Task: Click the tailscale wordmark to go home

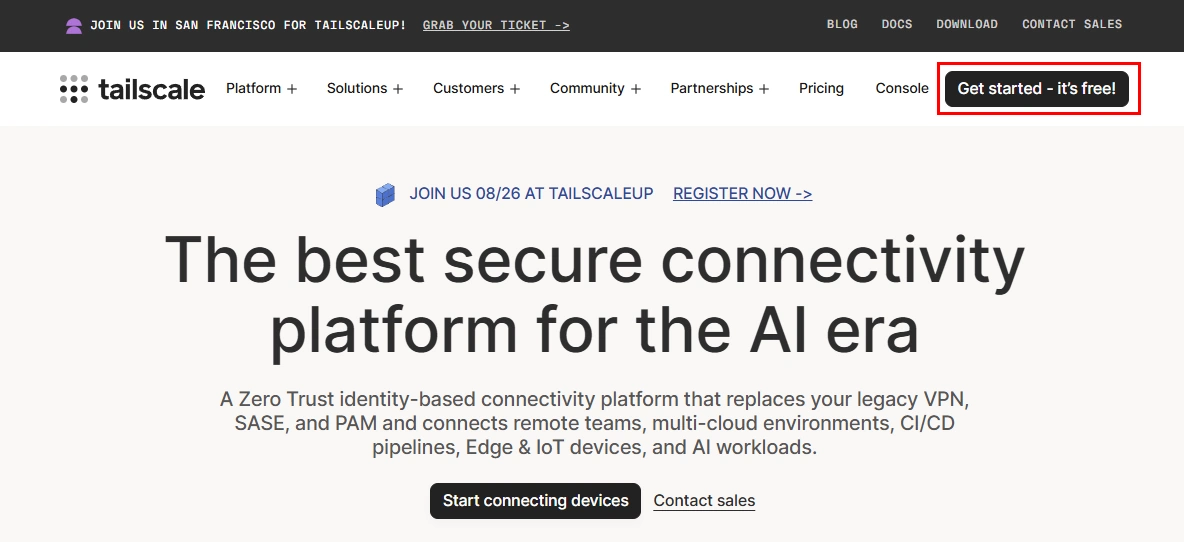Action: point(151,90)
